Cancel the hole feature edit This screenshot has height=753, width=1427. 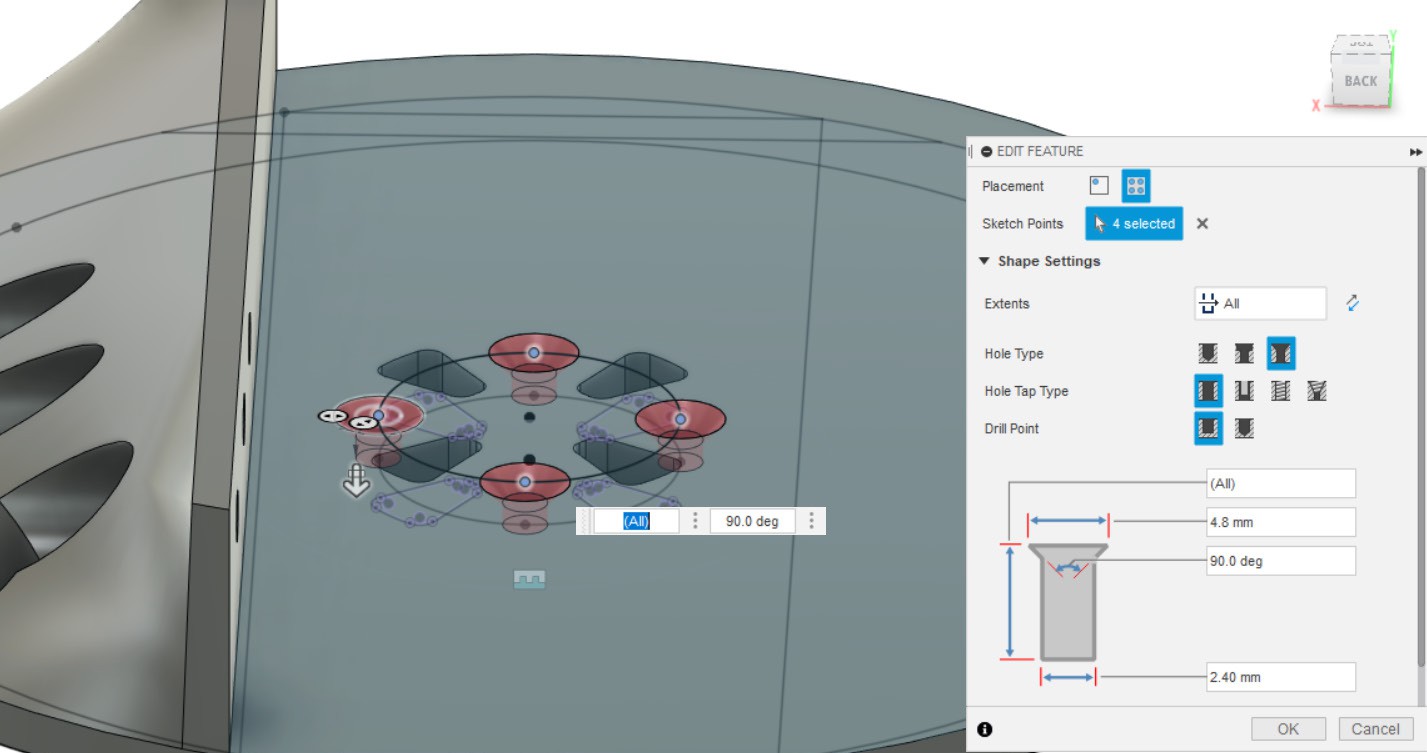click(1376, 729)
